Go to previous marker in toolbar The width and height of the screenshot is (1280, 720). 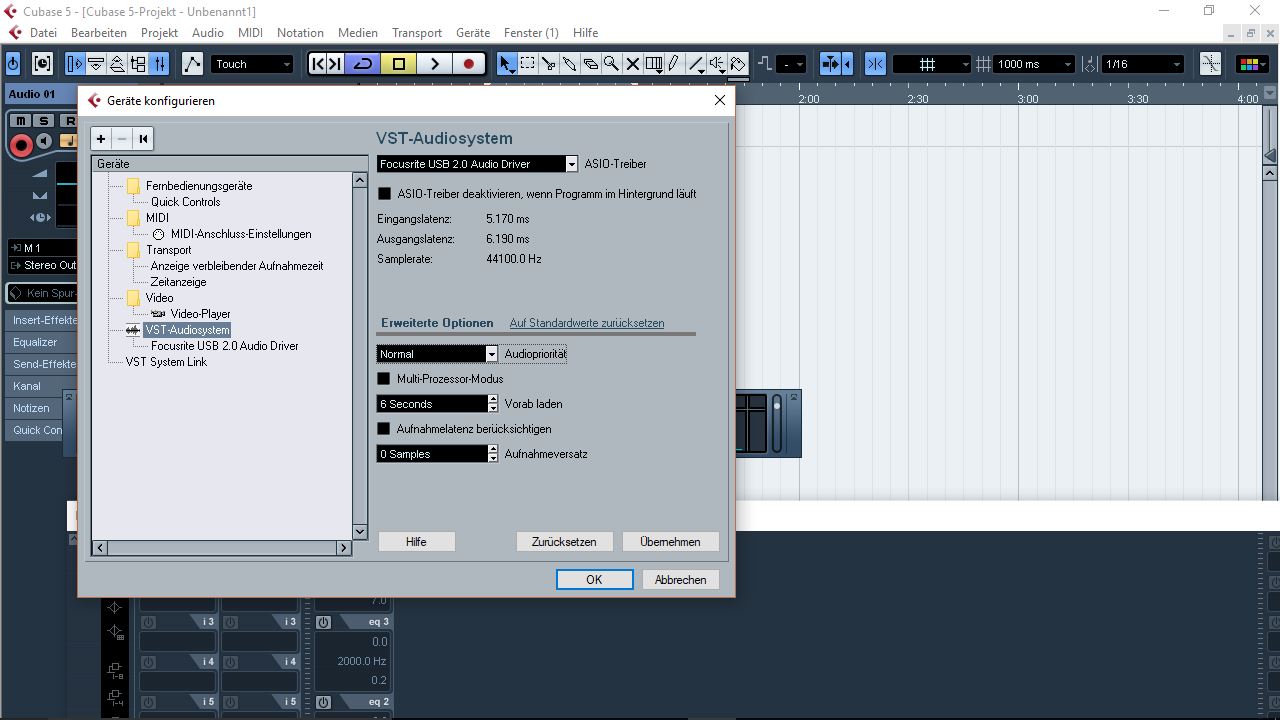coord(318,64)
